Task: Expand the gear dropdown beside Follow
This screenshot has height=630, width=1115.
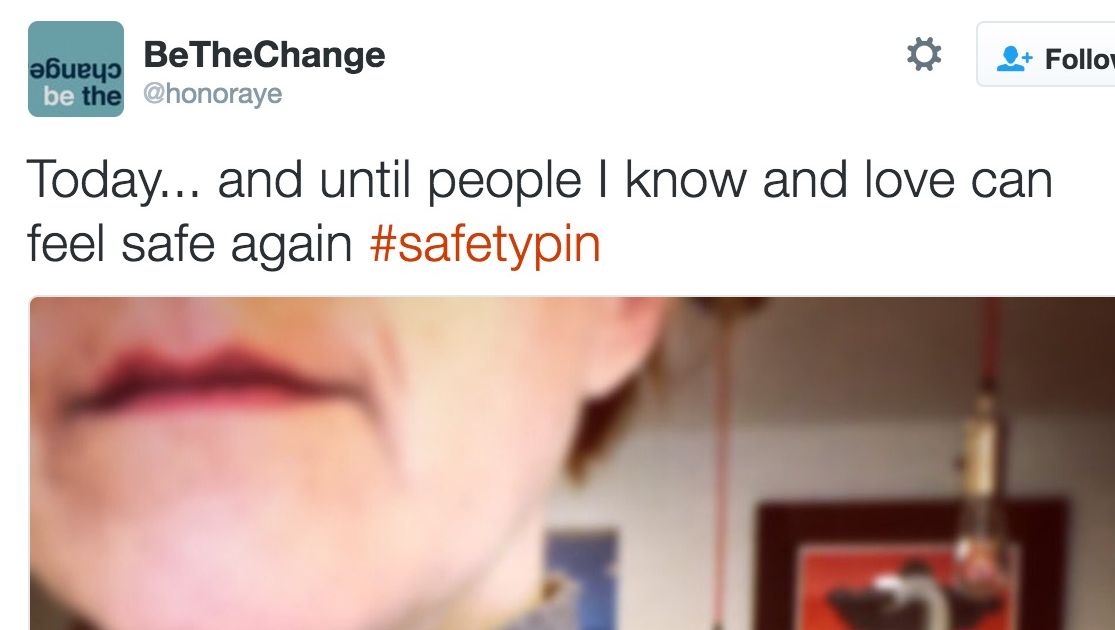Action: click(x=924, y=54)
